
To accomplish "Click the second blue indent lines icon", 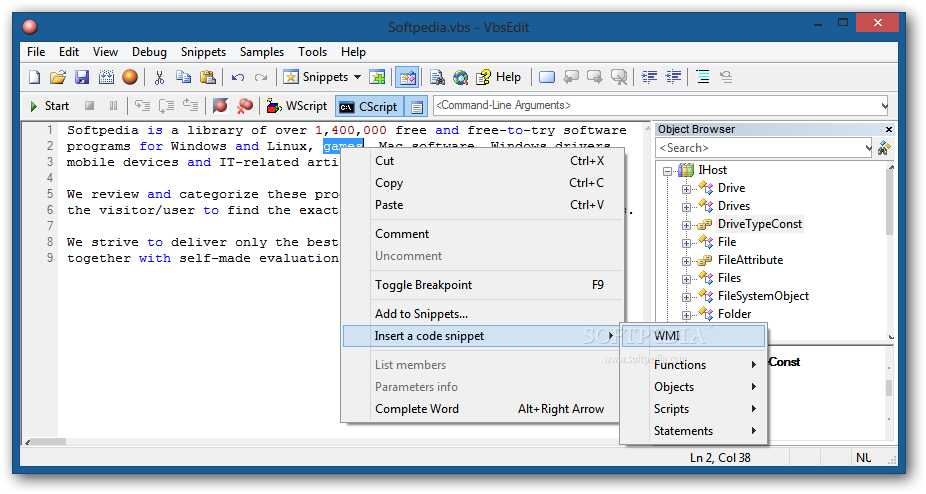I will coord(673,77).
